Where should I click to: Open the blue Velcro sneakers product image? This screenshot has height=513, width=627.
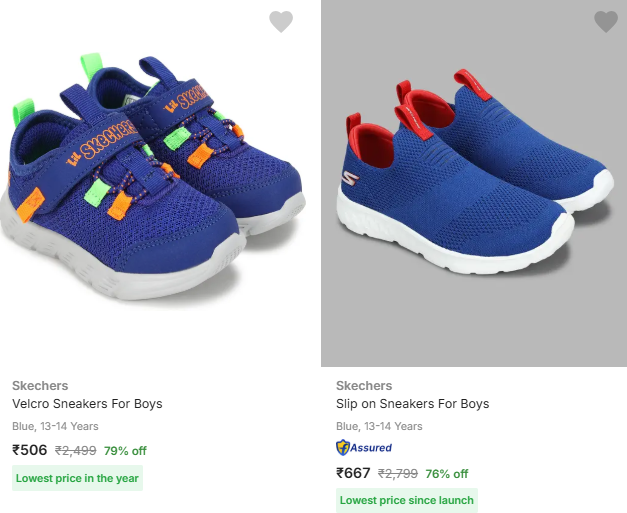pyautogui.click(x=153, y=176)
